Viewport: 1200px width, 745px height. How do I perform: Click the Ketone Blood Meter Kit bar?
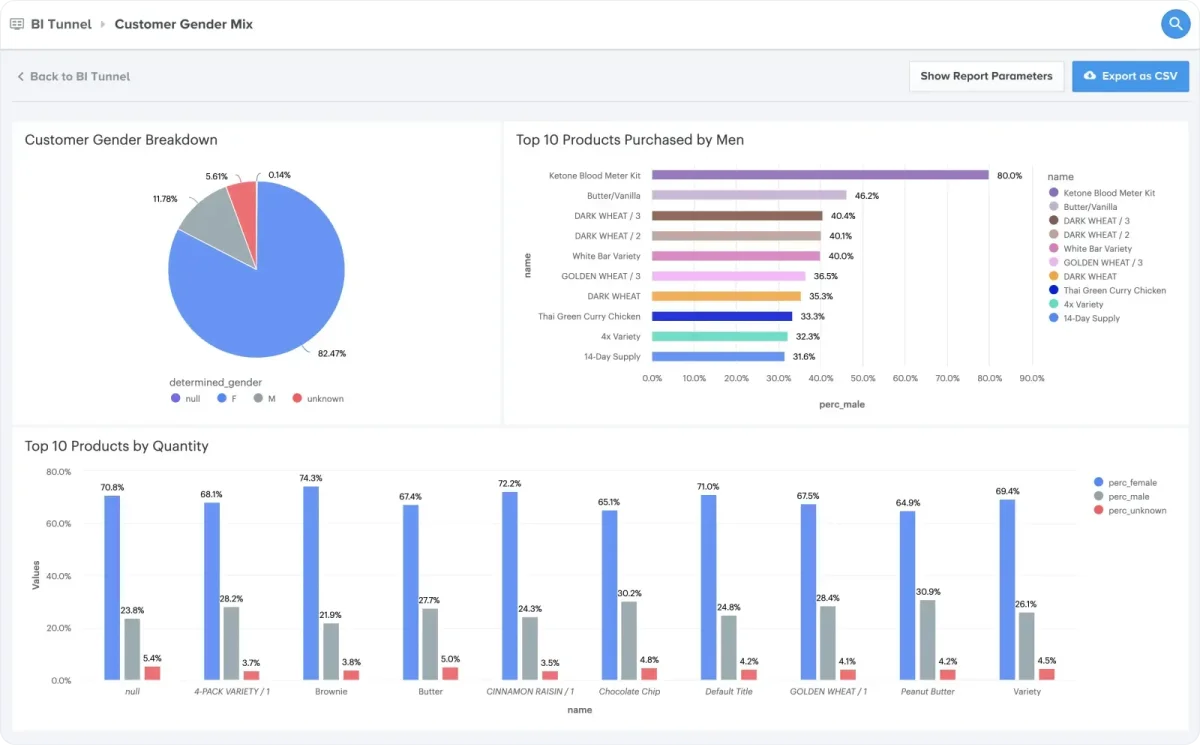pos(820,175)
